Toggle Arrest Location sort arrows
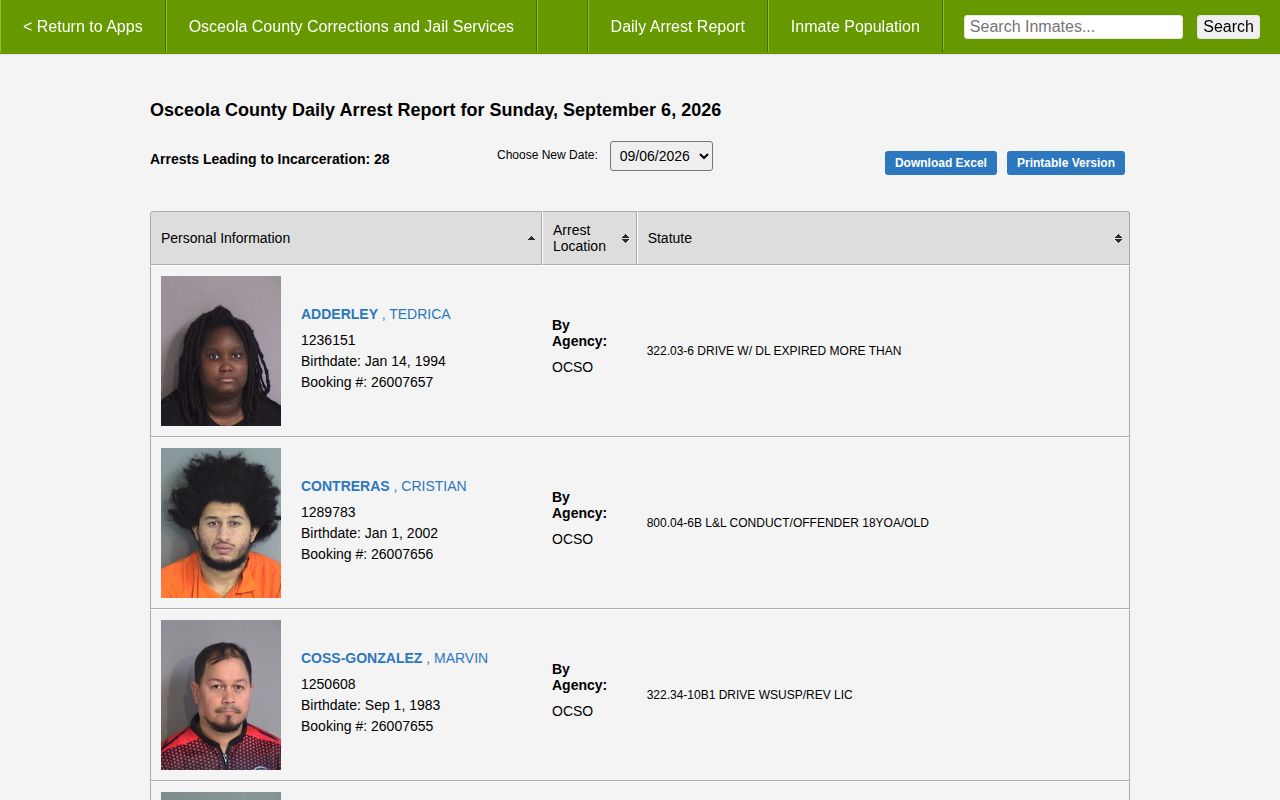The image size is (1280, 800). click(625, 238)
